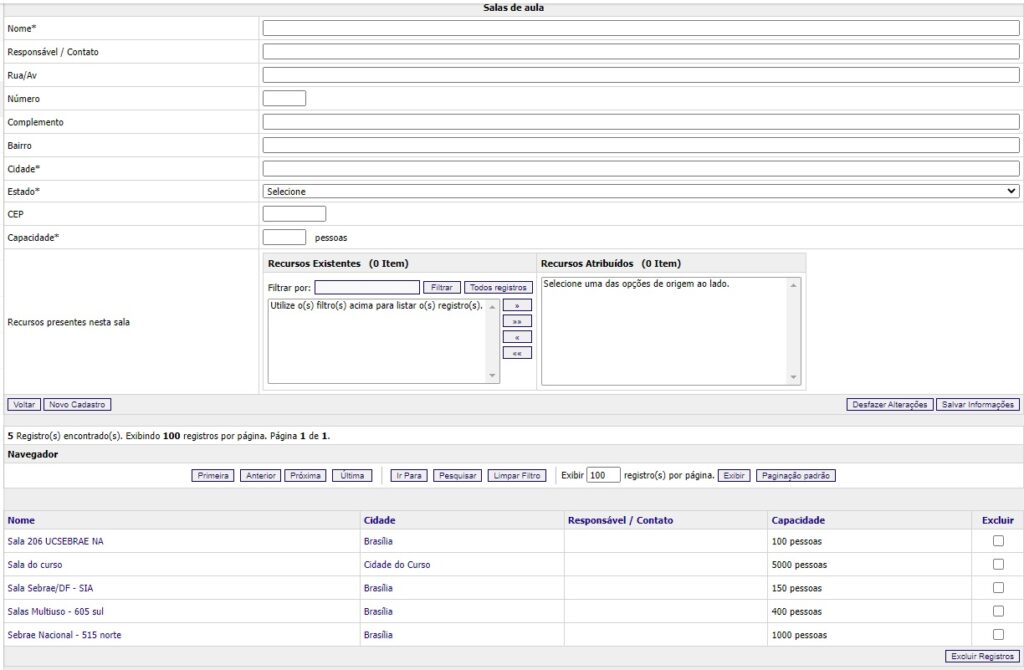1024x670 pixels.
Task: Click the Salvar Informações button
Action: pyautogui.click(x=978, y=405)
